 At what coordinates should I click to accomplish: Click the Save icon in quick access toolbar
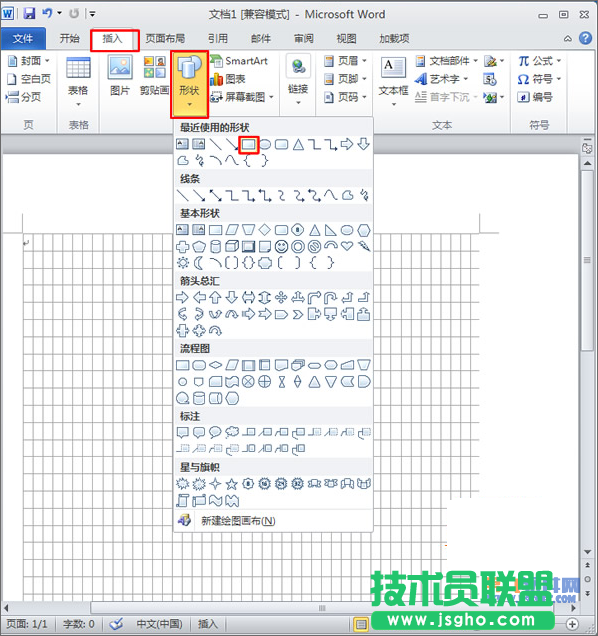[x=29, y=14]
